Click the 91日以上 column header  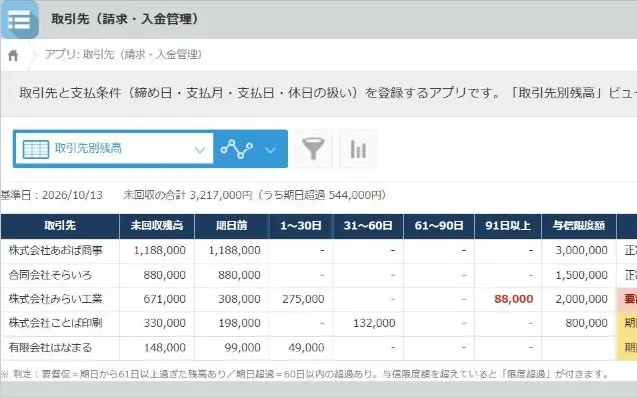508,226
